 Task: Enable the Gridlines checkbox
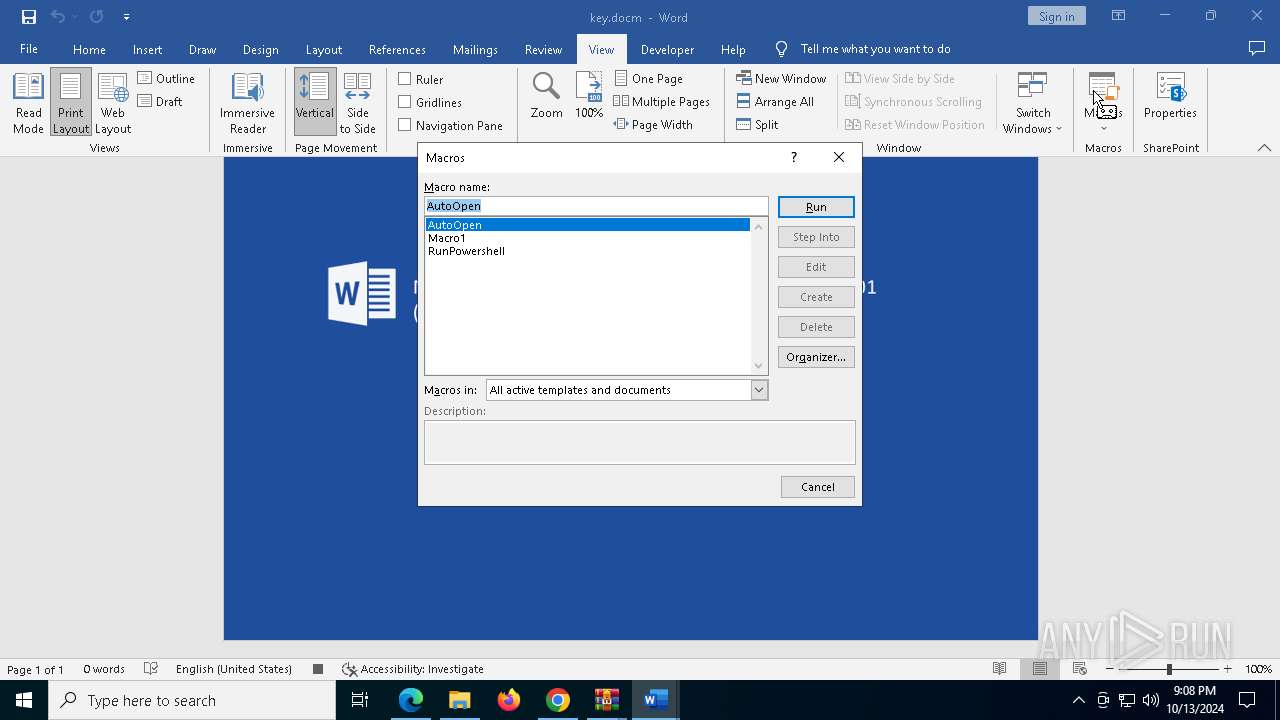click(405, 102)
